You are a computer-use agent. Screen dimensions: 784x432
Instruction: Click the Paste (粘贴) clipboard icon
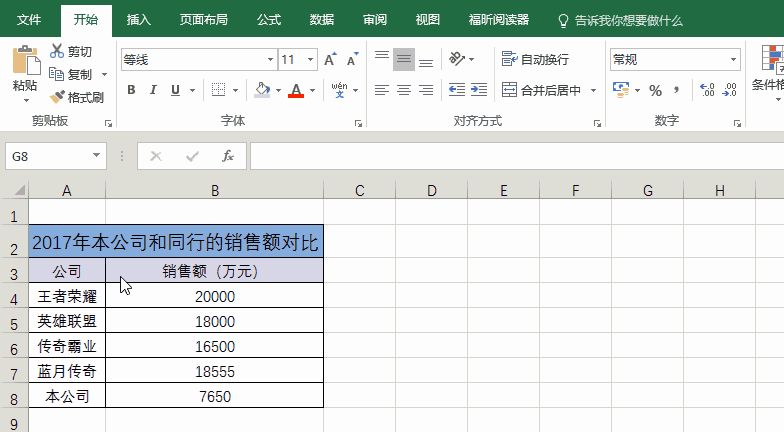coord(26,61)
